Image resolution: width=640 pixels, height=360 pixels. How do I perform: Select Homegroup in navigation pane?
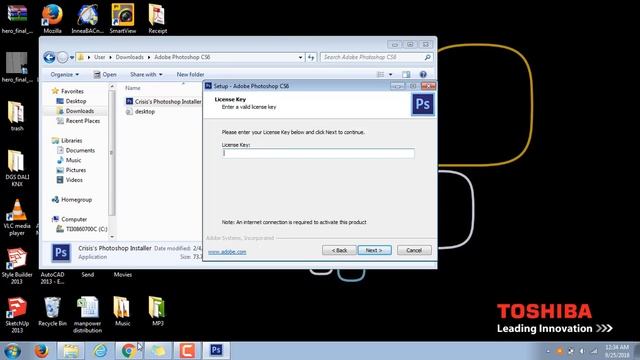(x=72, y=200)
